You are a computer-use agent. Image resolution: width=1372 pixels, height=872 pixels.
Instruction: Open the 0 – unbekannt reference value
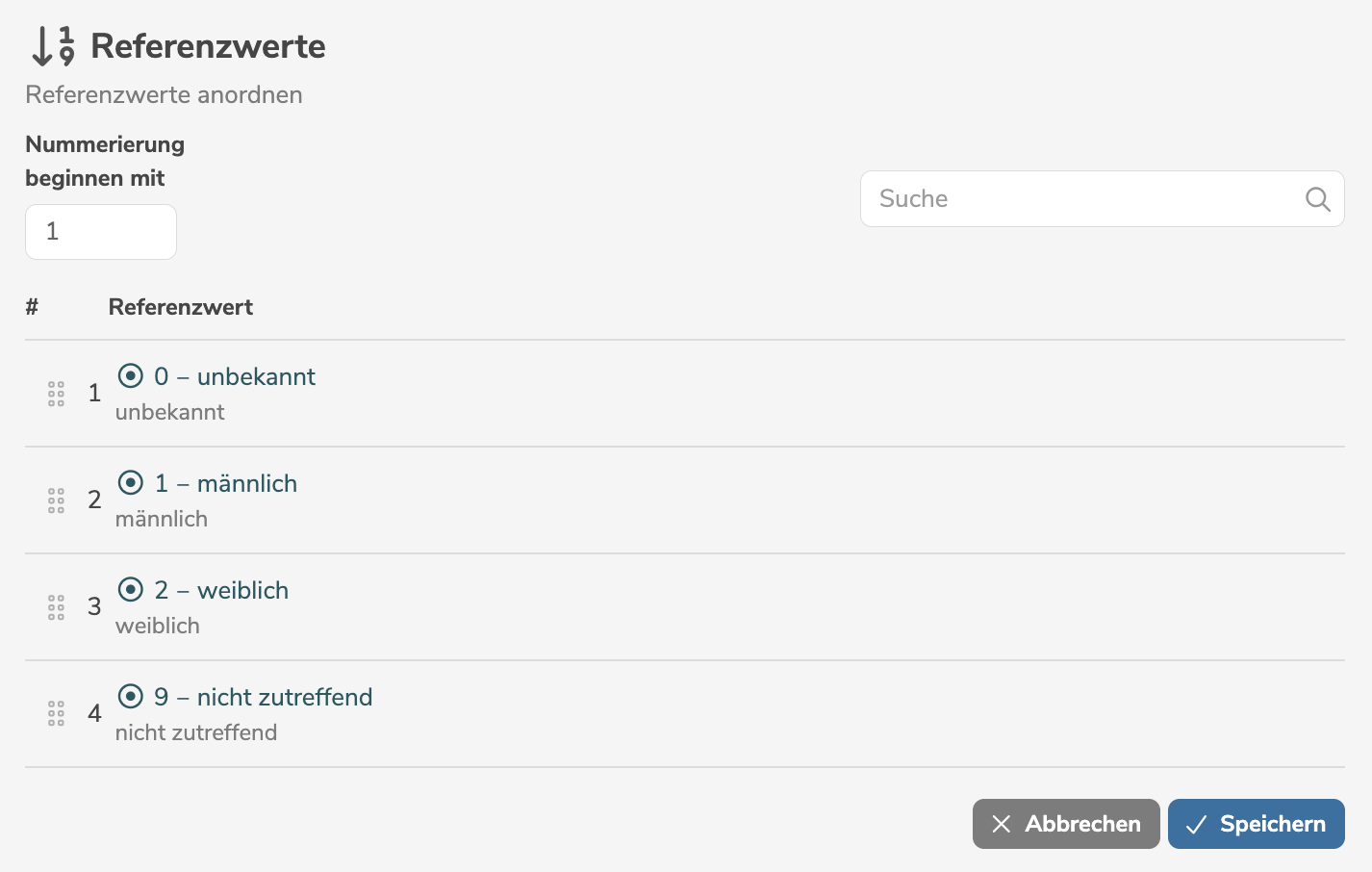point(235,377)
